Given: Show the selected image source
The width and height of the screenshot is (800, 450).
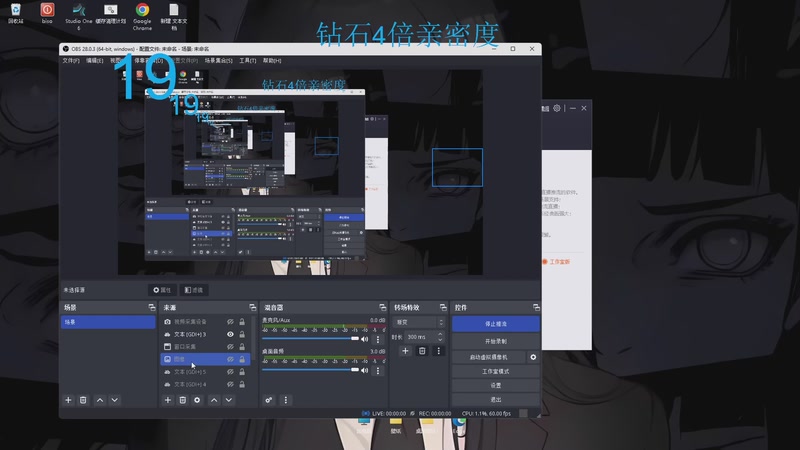Looking at the screenshot, I should pos(230,359).
